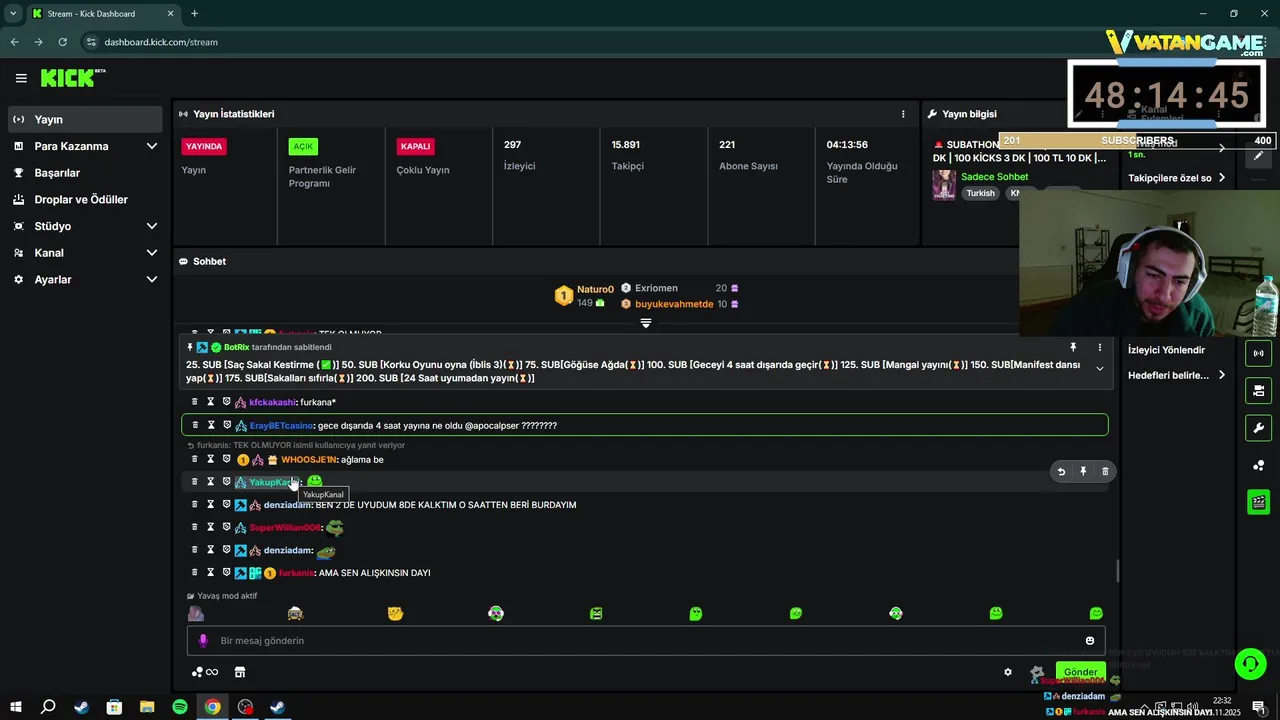Expand the Para Kazanma menu chevron
Screen dimensions: 1280x720
152,146
